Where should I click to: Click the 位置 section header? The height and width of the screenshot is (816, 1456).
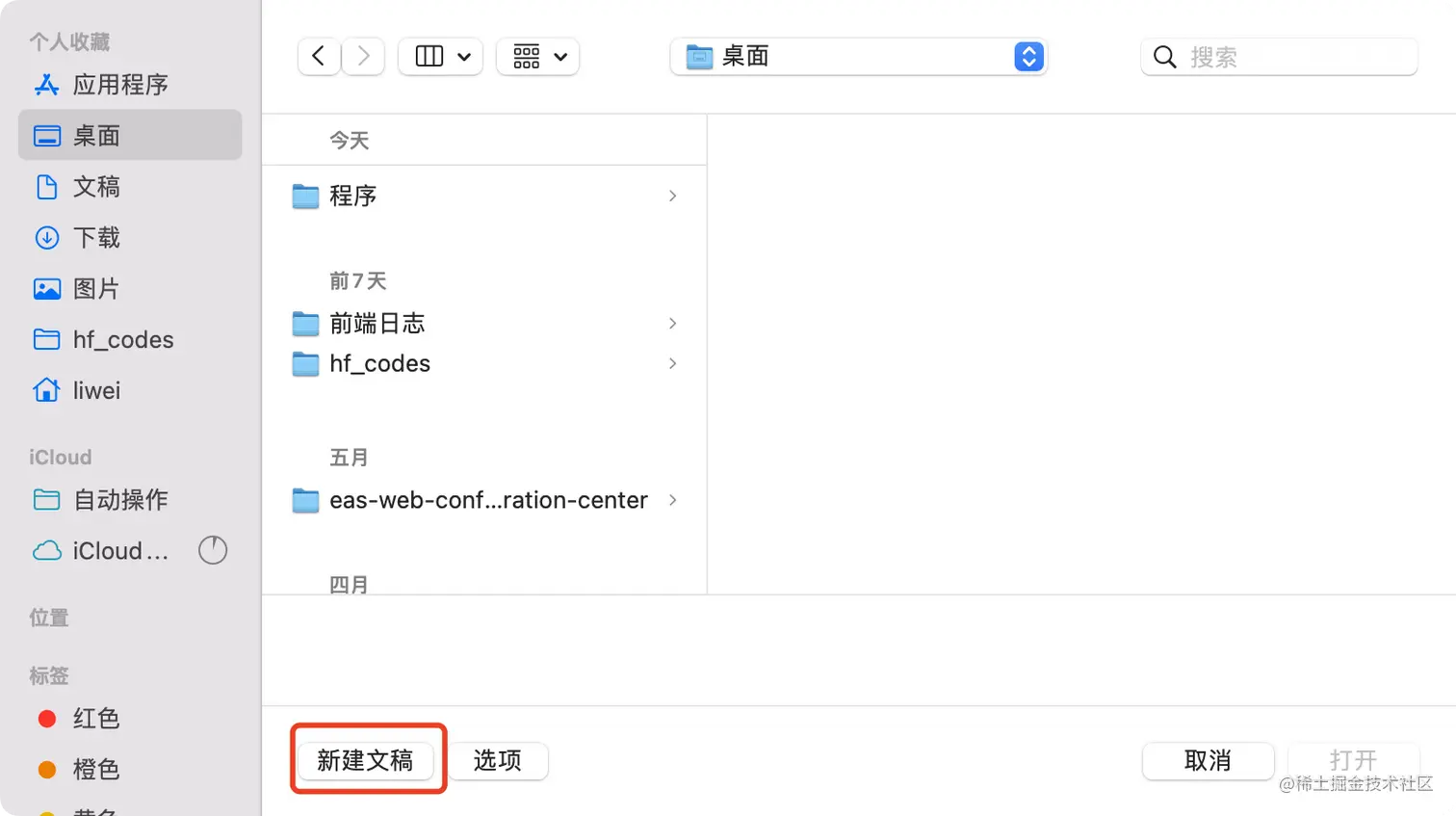pyautogui.click(x=49, y=618)
